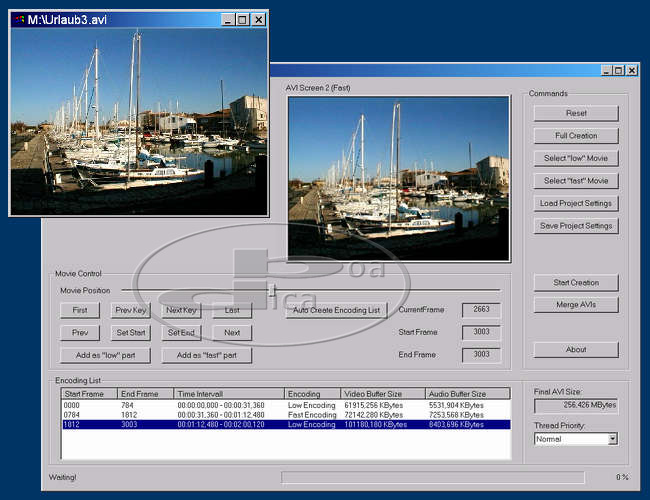The width and height of the screenshot is (650, 500).
Task: Click the Full Creation button
Action: click(x=576, y=136)
